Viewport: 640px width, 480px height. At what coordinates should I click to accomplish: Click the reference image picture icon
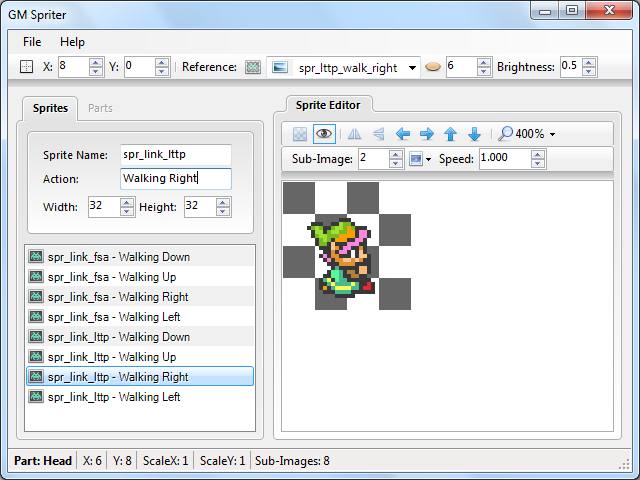[280, 67]
